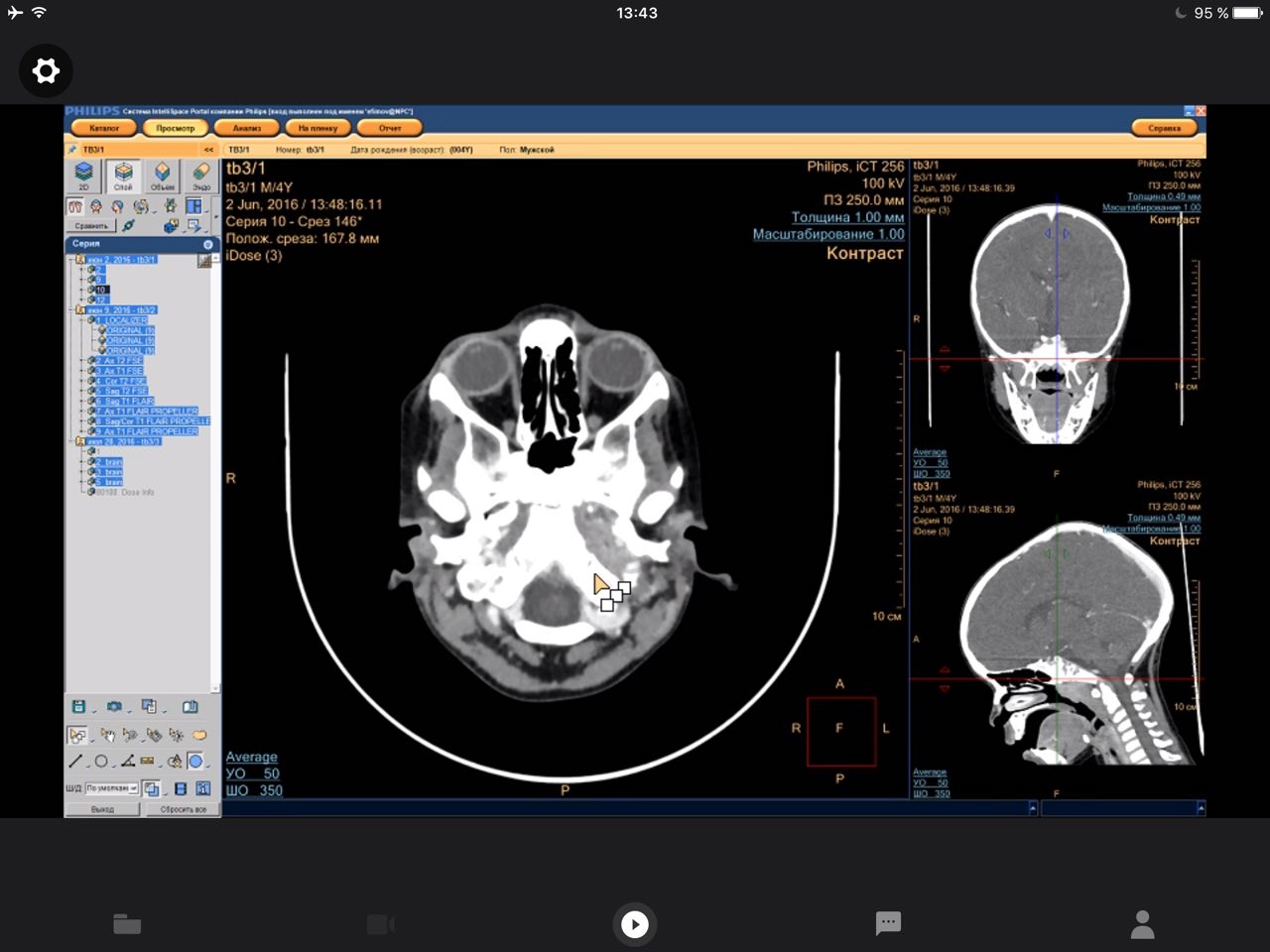Click the open book icon
Screen dimensions: 1270x952
tap(190, 706)
